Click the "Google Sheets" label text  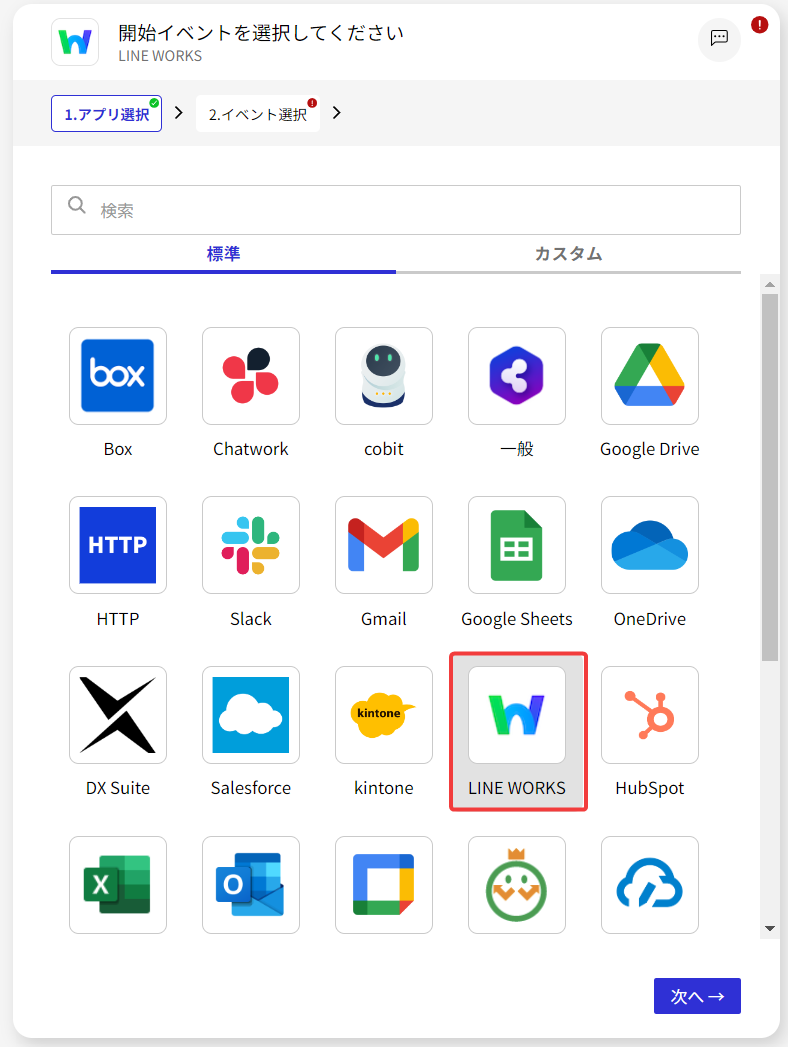(x=516, y=620)
